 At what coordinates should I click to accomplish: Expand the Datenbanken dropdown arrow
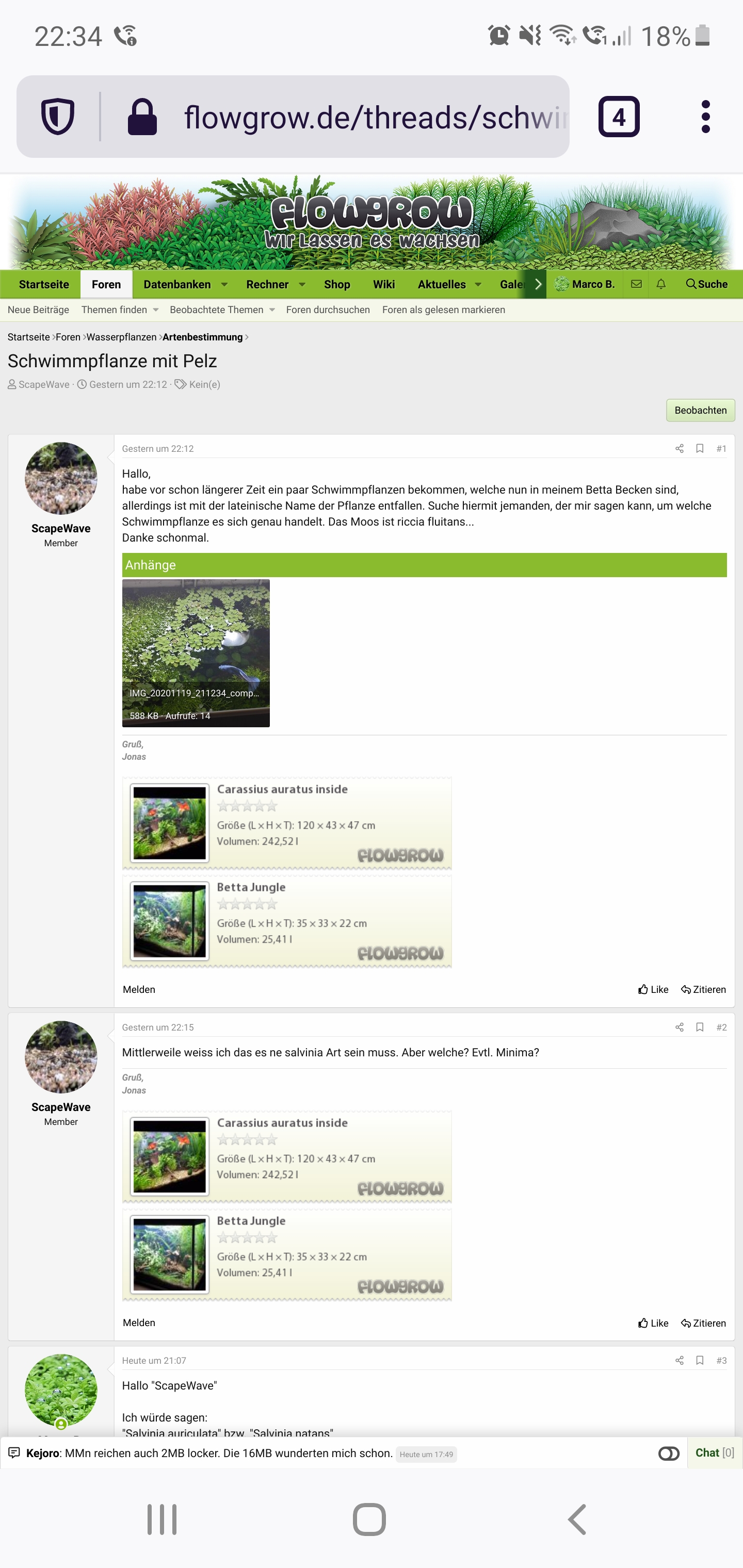(224, 284)
